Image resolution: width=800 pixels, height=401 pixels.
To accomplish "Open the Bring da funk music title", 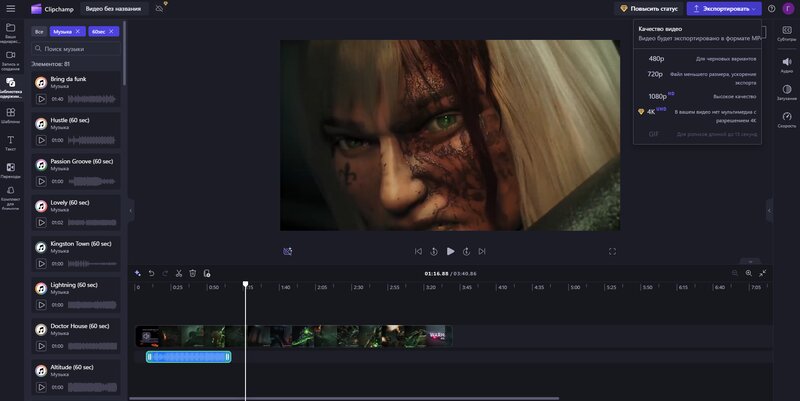I will pyautogui.click(x=68, y=79).
